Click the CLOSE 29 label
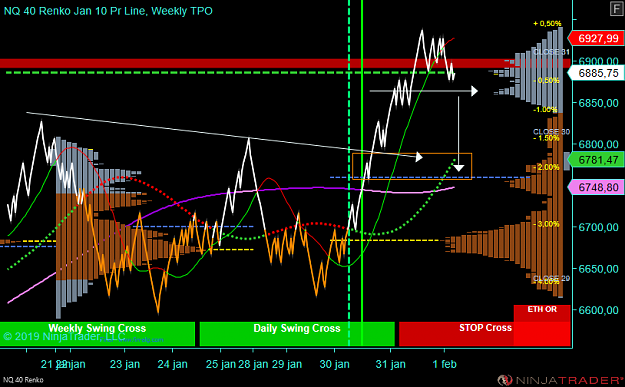This screenshot has height=387, width=625. [551, 278]
